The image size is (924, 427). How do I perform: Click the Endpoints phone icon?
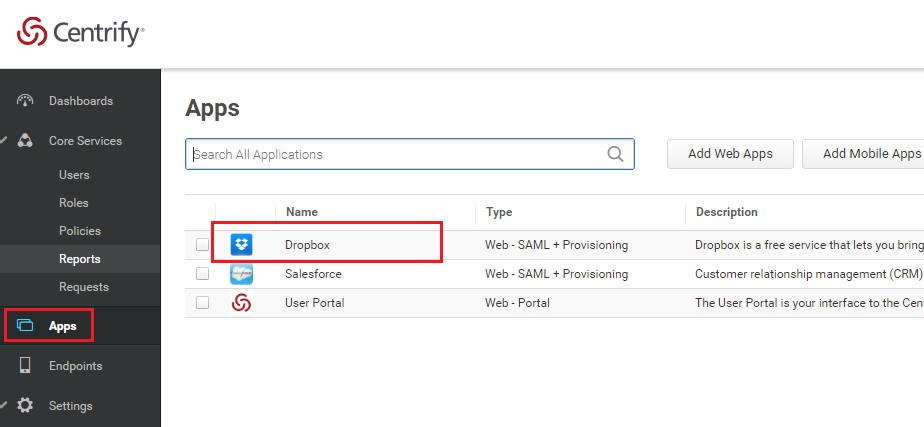click(x=25, y=366)
